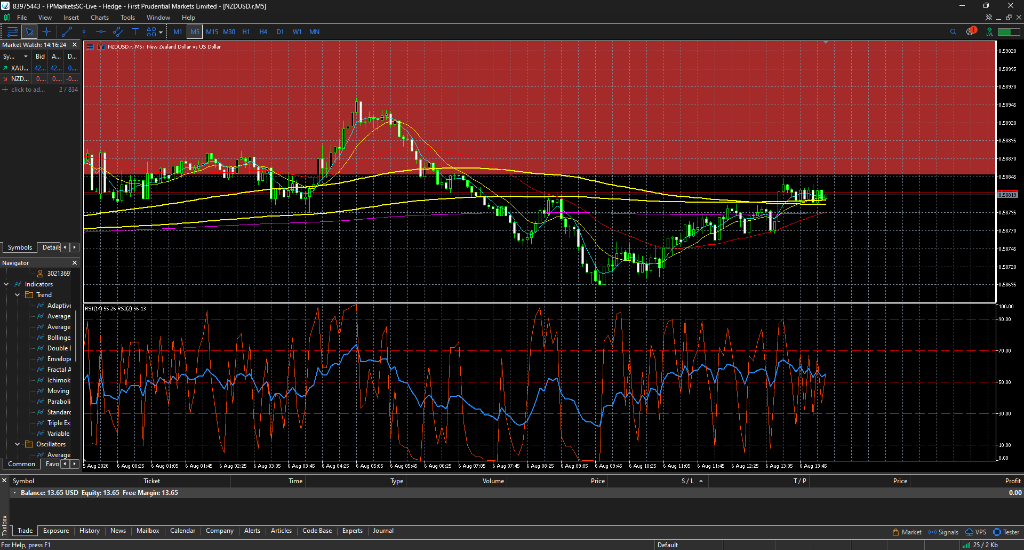This screenshot has width=1024, height=550.
Task: Select the arrow cursor tool
Action: click(29, 31)
